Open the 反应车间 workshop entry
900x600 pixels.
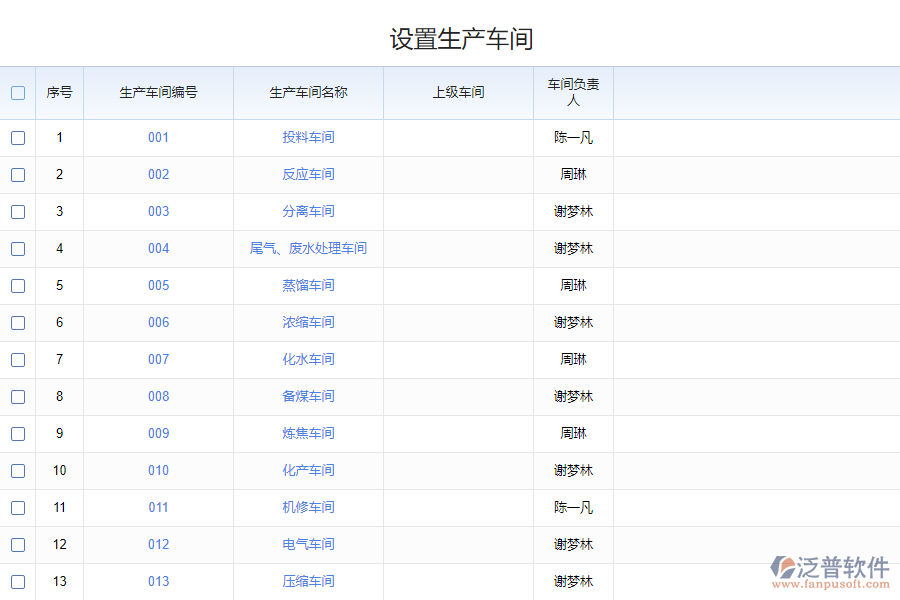pos(308,175)
